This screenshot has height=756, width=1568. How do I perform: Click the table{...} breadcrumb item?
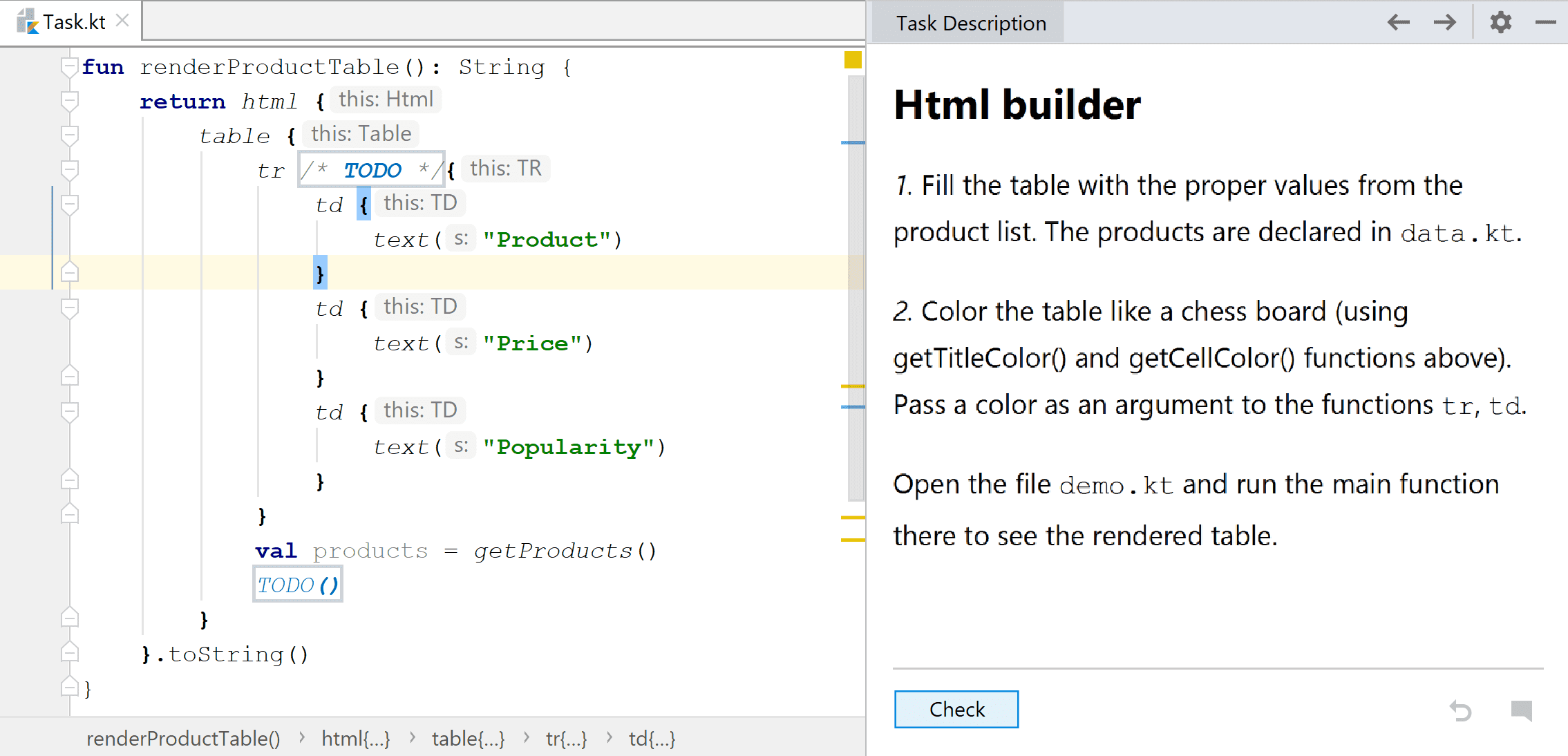point(468,739)
